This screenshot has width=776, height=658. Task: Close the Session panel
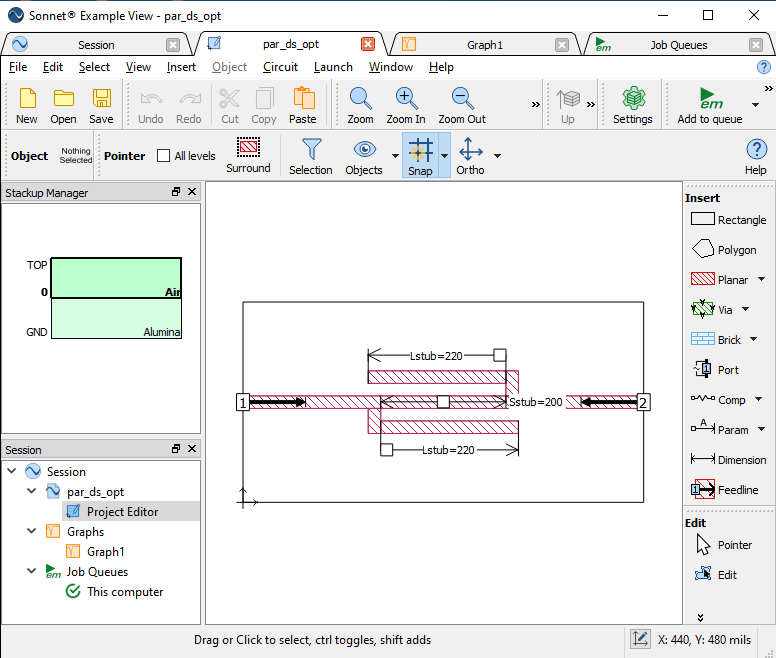click(192, 449)
